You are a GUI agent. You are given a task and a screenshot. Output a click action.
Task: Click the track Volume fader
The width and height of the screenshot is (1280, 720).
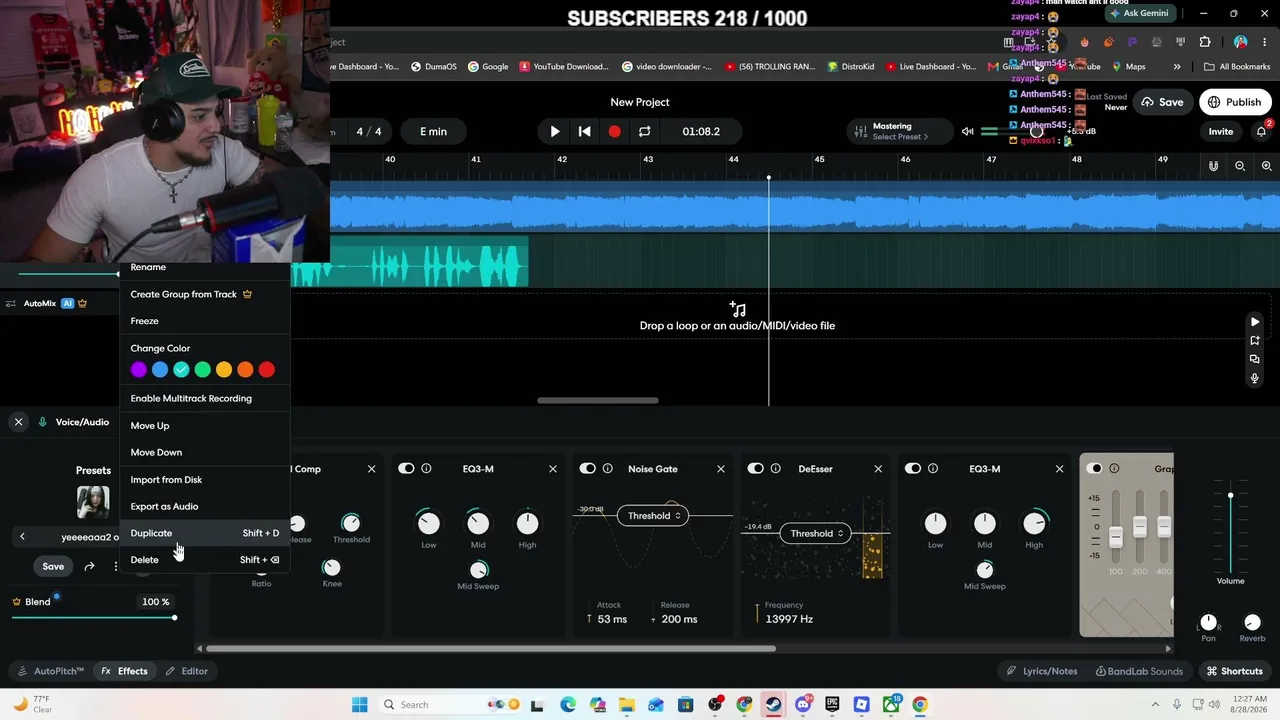pos(1230,496)
